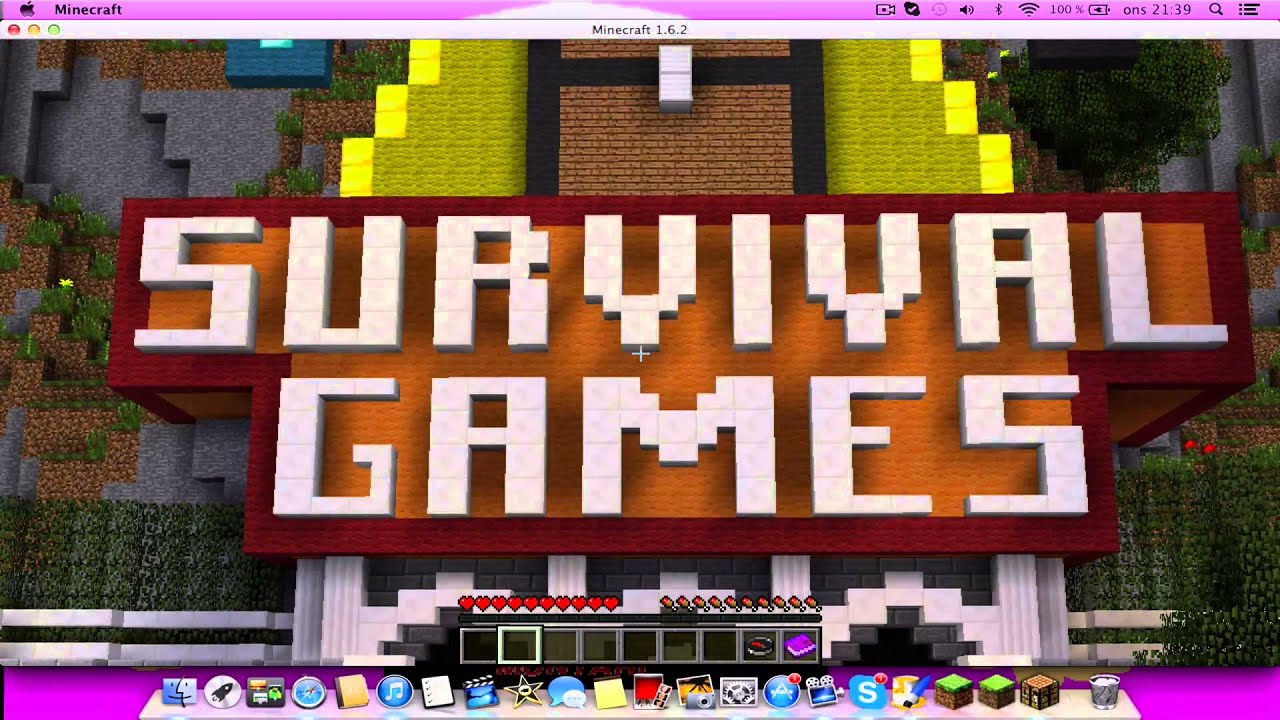The width and height of the screenshot is (1280, 720).
Task: Launch Skype from the Dock
Action: point(867,692)
